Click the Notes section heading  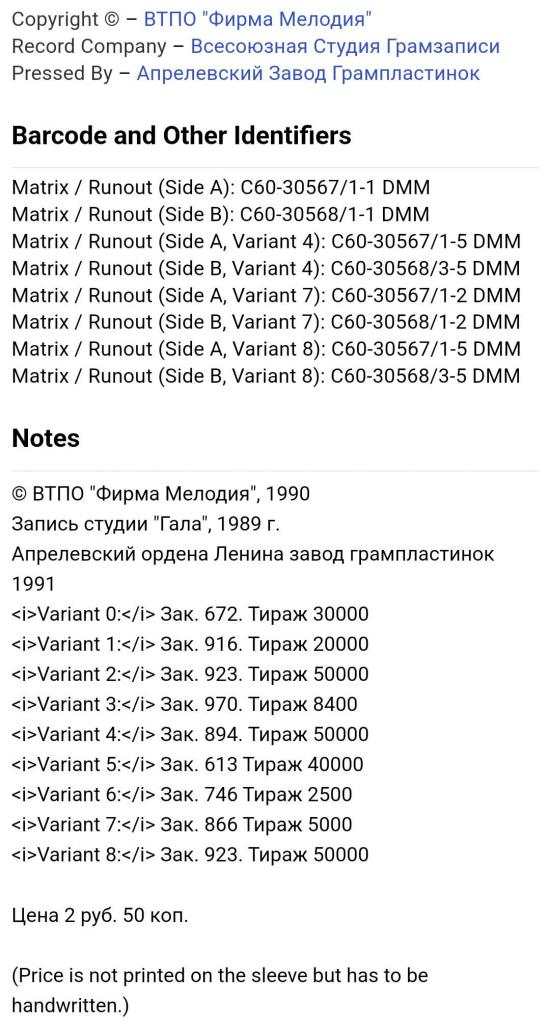(x=46, y=438)
